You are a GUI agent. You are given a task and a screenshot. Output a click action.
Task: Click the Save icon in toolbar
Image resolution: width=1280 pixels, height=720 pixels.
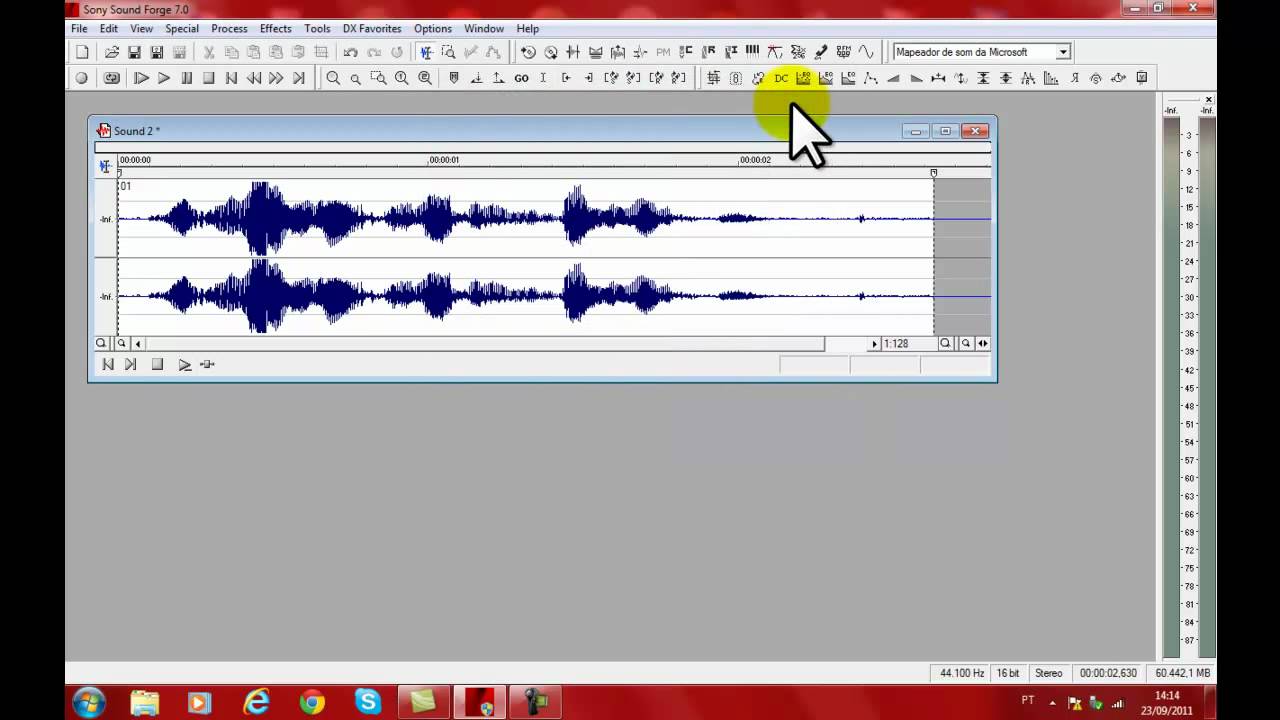click(134, 52)
